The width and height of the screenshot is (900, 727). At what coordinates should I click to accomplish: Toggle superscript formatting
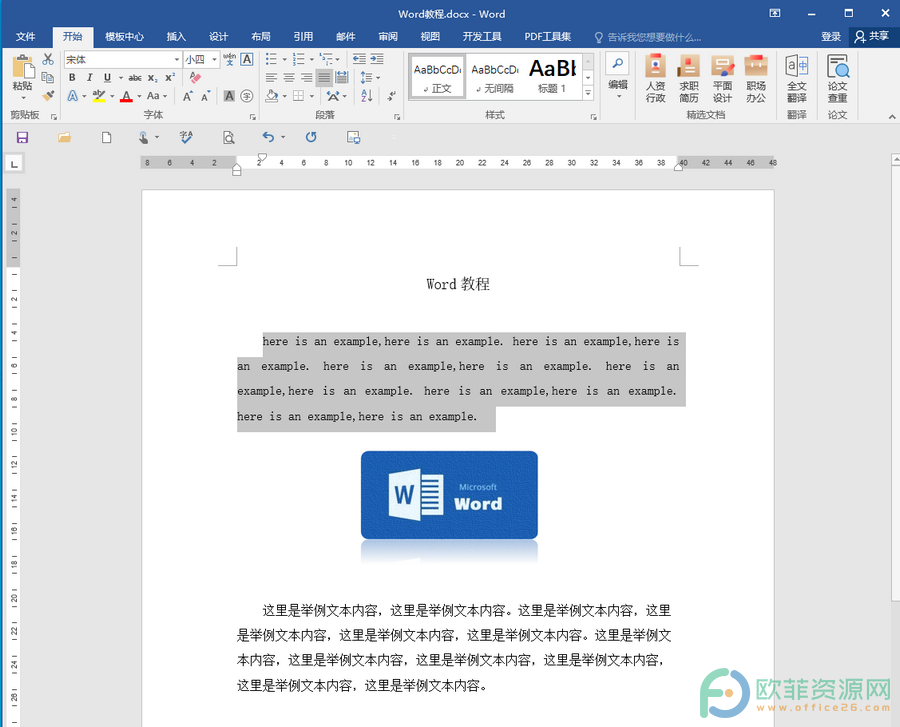[x=170, y=77]
